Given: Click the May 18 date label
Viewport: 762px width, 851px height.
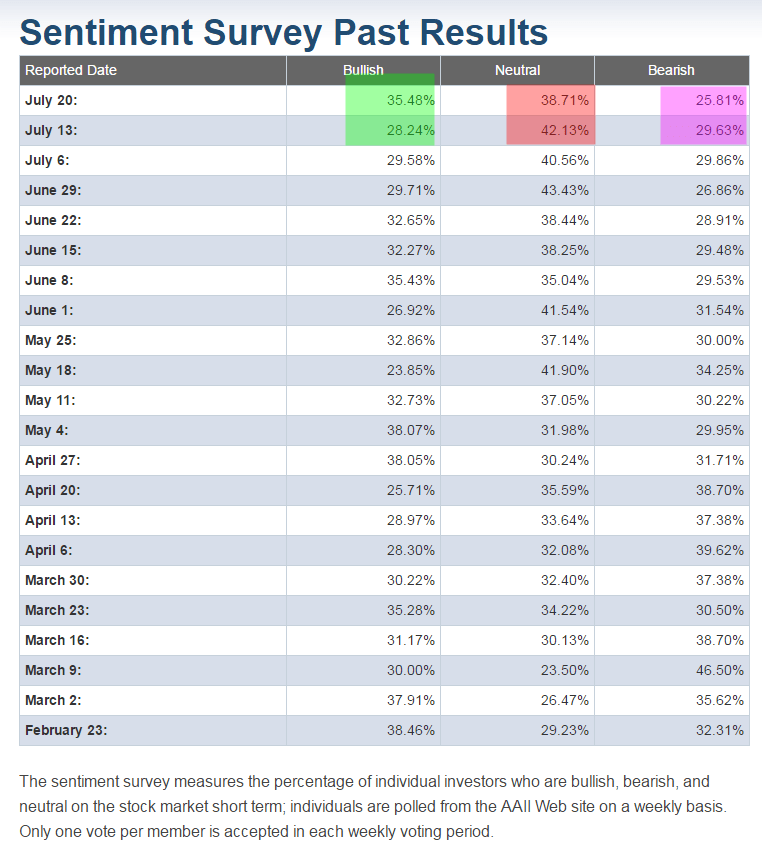Looking at the screenshot, I should tap(50, 371).
